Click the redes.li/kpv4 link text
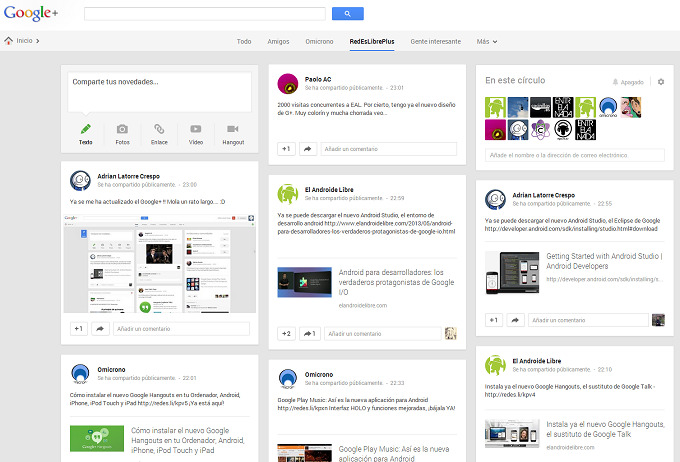Screen dimensions: 680x462 (x=510, y=395)
